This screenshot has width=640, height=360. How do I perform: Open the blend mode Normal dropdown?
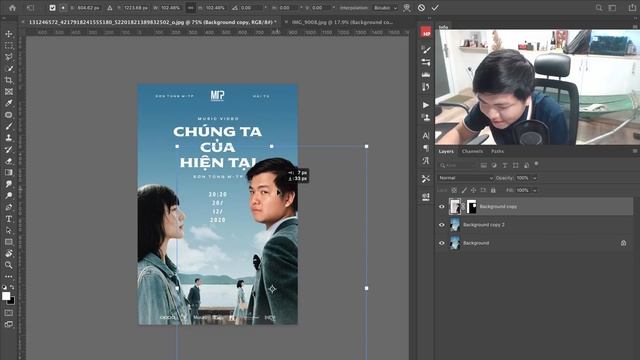tap(466, 178)
